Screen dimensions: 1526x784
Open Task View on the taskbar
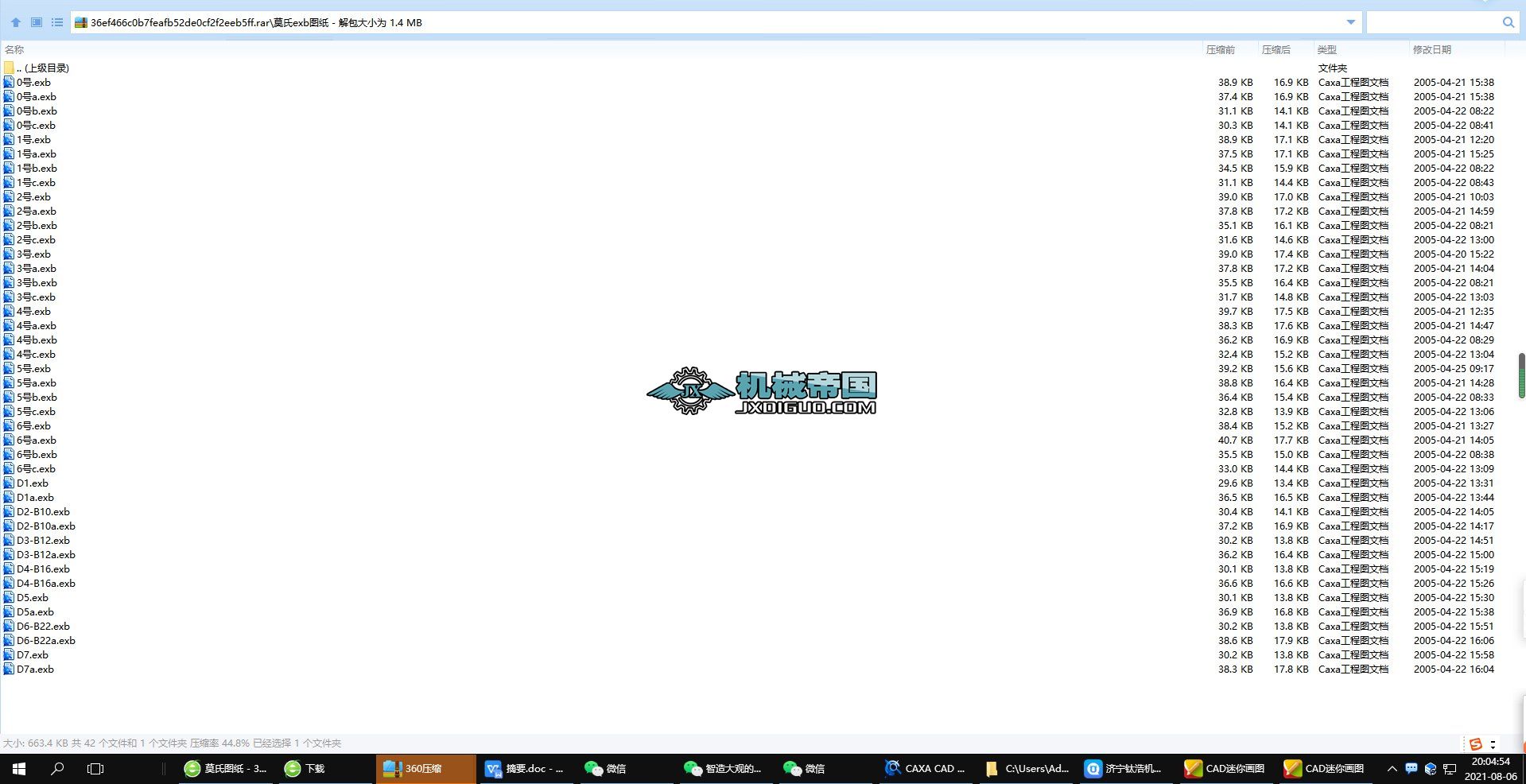pos(95,769)
